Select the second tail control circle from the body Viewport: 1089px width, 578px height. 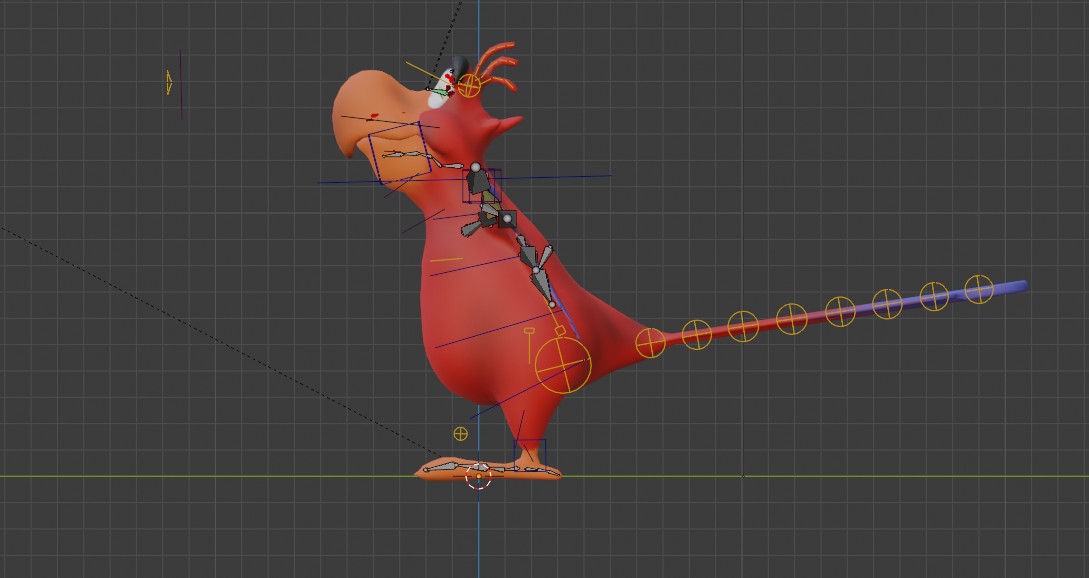pyautogui.click(x=697, y=335)
